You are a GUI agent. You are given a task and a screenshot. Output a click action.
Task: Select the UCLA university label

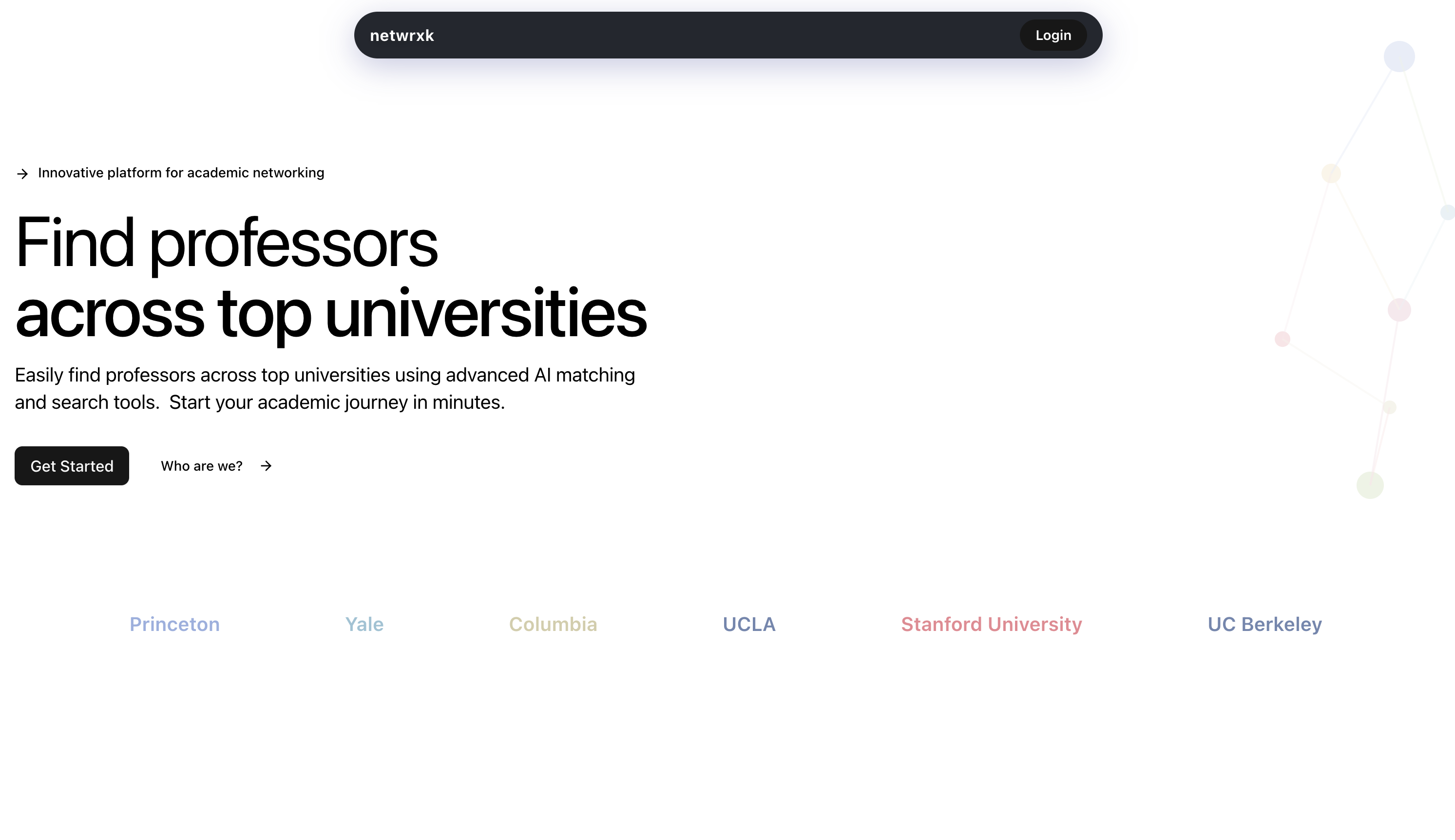[749, 624]
